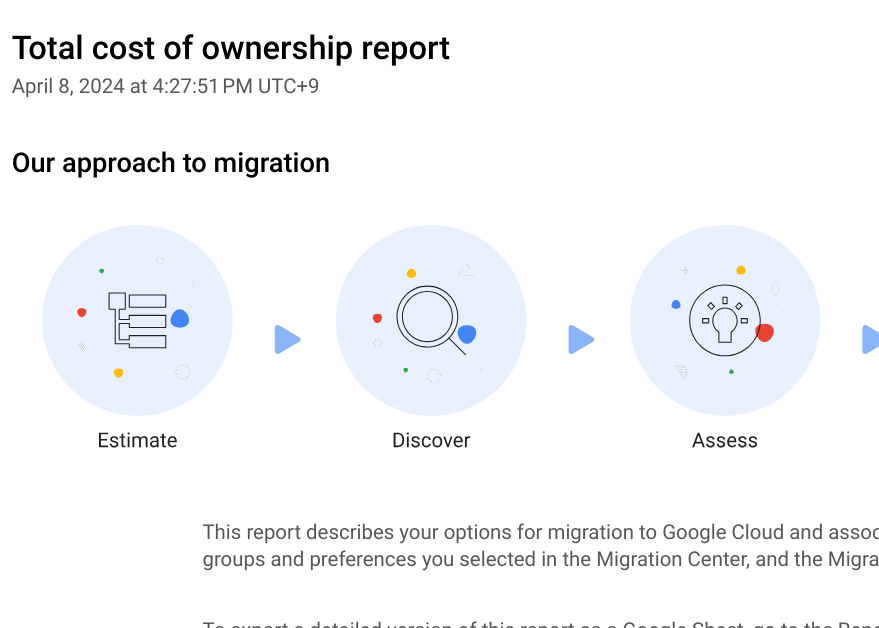Click the 'Assess' label
The image size is (879, 628).
(725, 440)
